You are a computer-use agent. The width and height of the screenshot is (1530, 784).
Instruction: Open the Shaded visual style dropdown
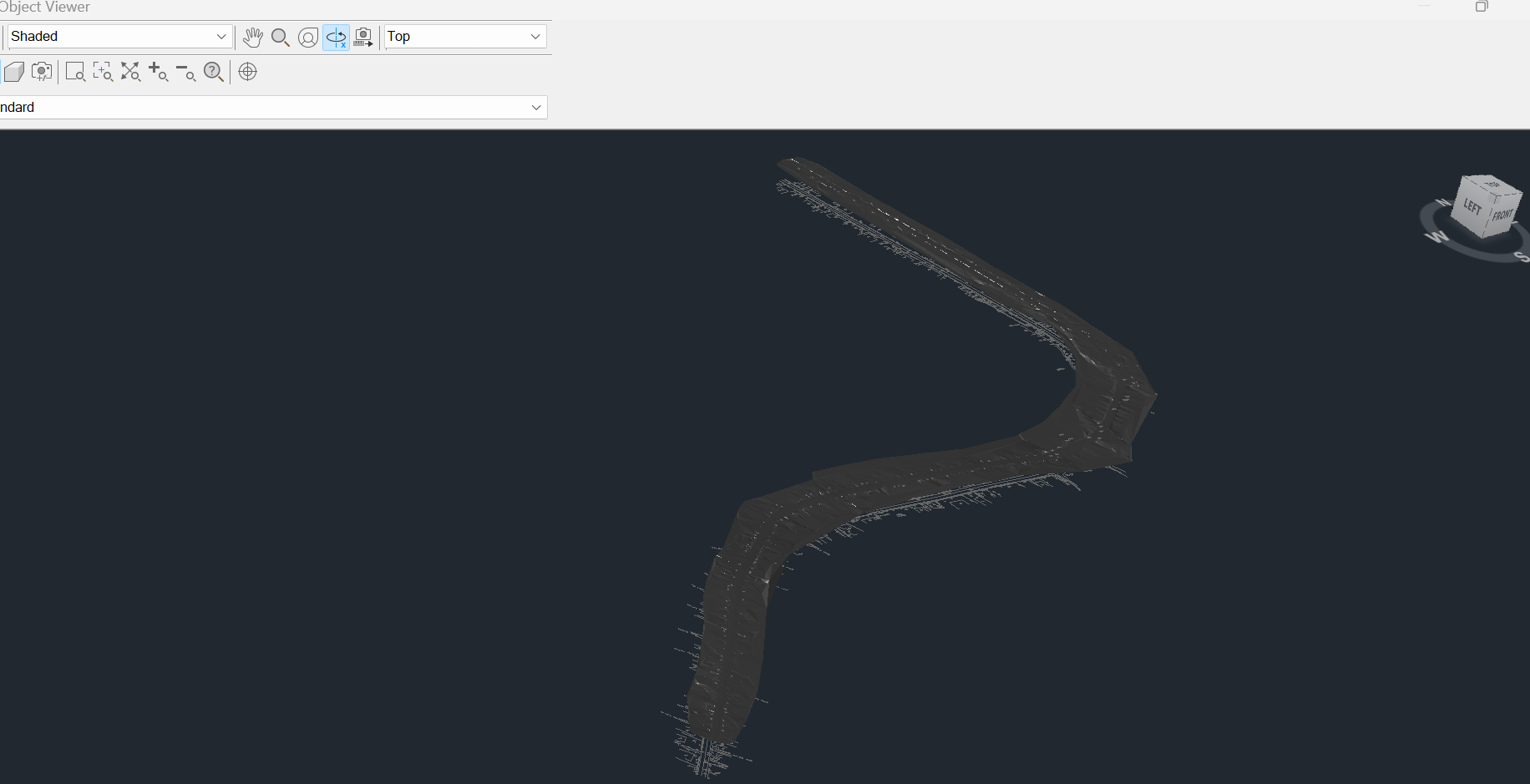[x=119, y=37]
